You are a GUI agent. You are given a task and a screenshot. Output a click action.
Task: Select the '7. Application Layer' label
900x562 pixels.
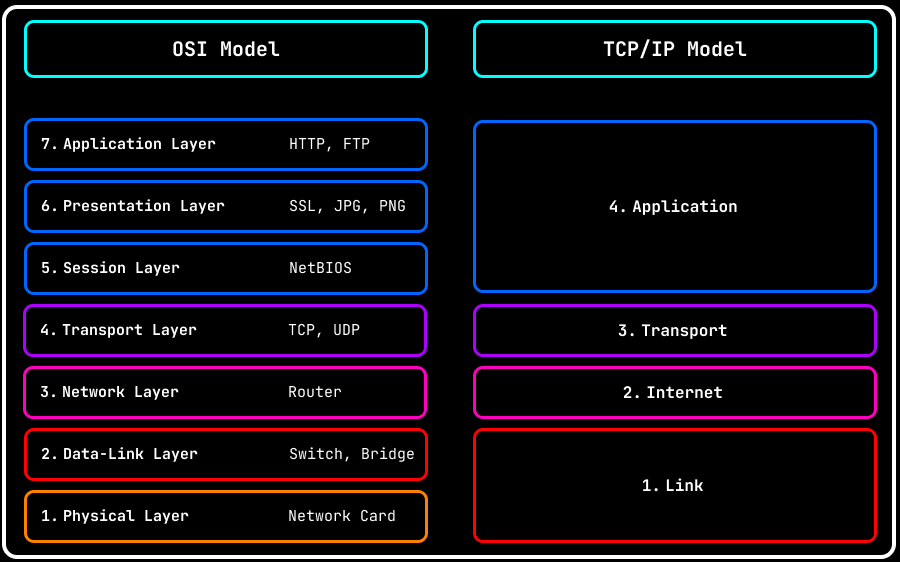pyautogui.click(x=128, y=144)
